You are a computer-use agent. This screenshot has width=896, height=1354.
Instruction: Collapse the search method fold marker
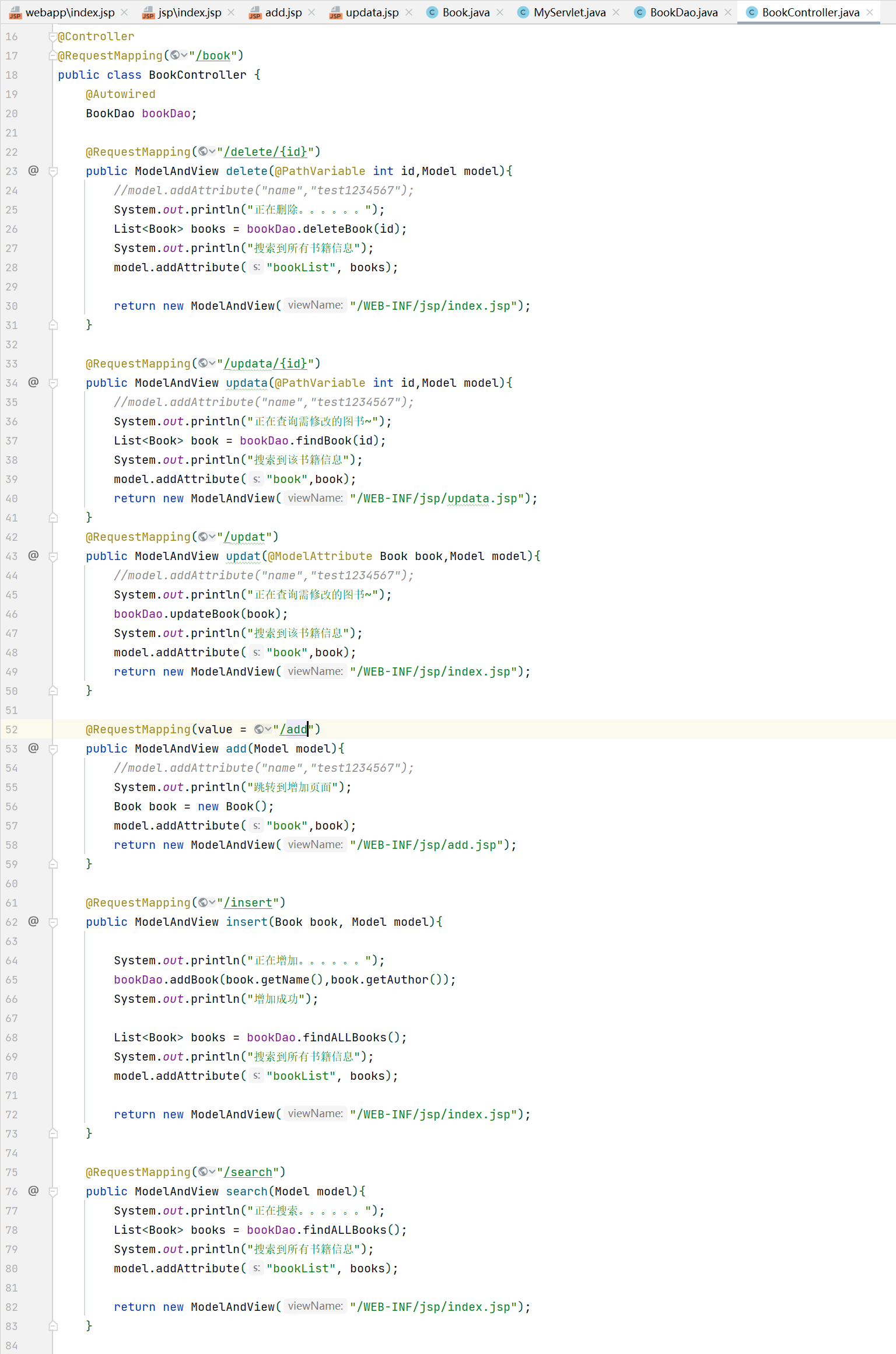tap(53, 1191)
